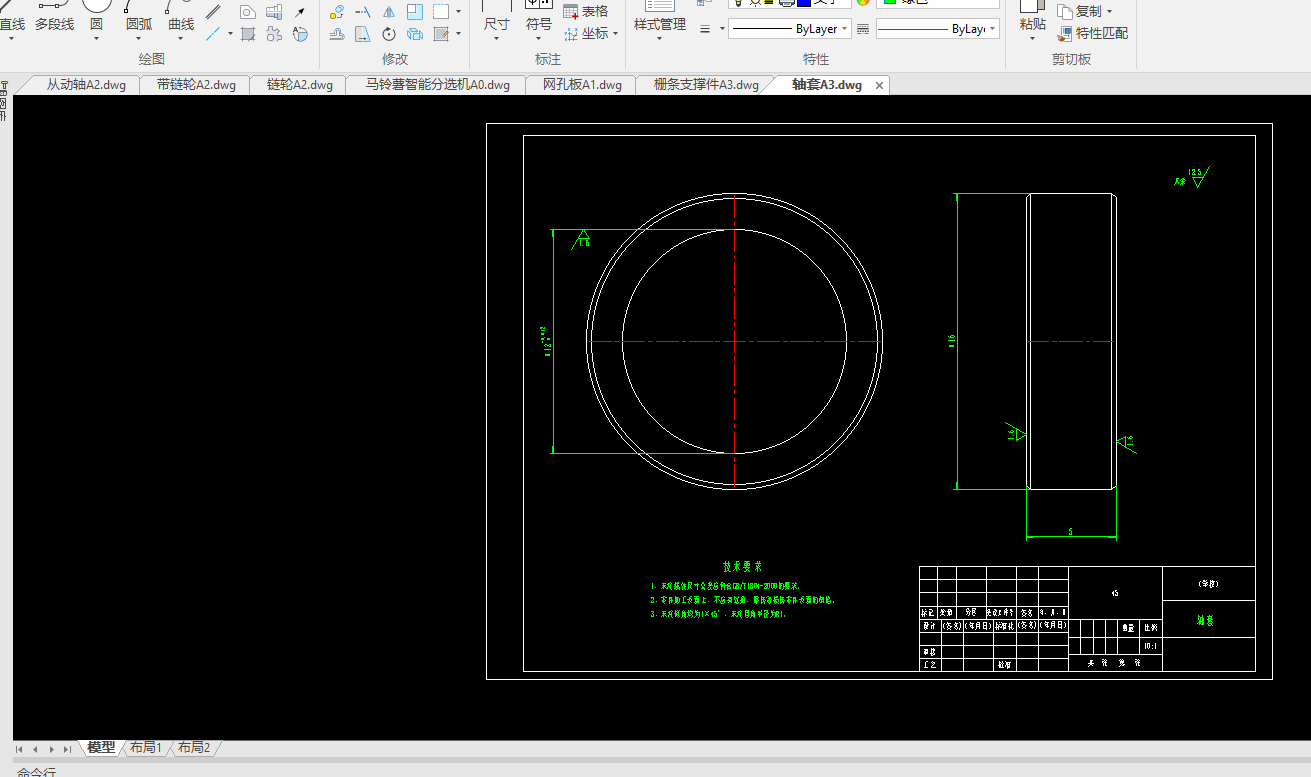Open the 马铃薯智能分选机A0.dwg tab

click(437, 85)
